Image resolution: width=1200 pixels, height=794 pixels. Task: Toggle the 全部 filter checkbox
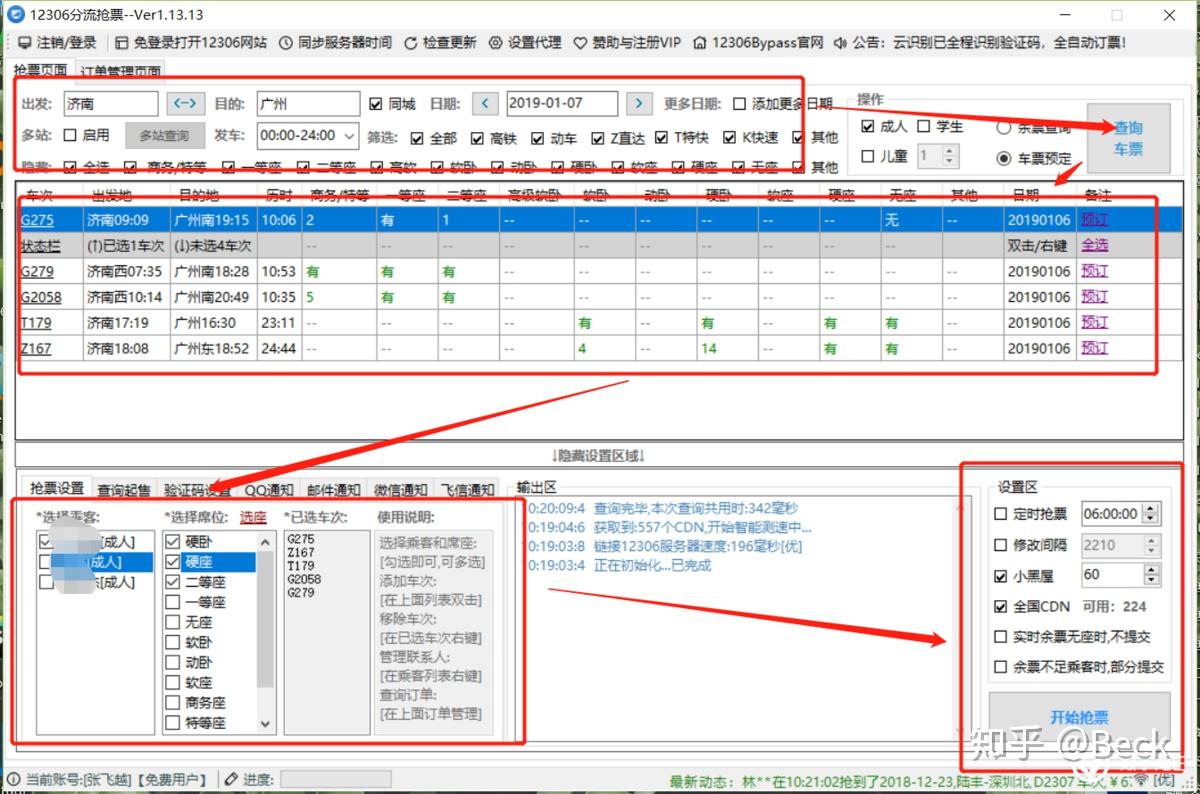click(x=416, y=138)
